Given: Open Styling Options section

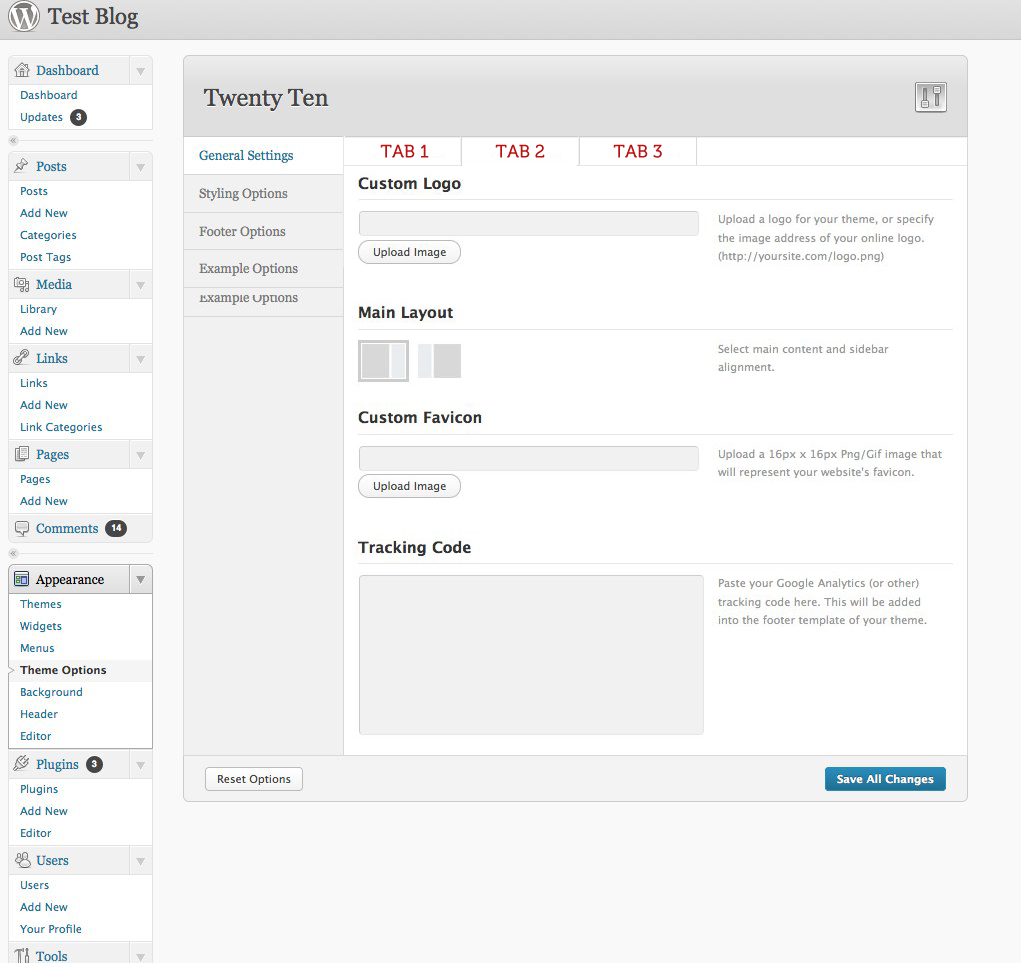Looking at the screenshot, I should coord(263,193).
